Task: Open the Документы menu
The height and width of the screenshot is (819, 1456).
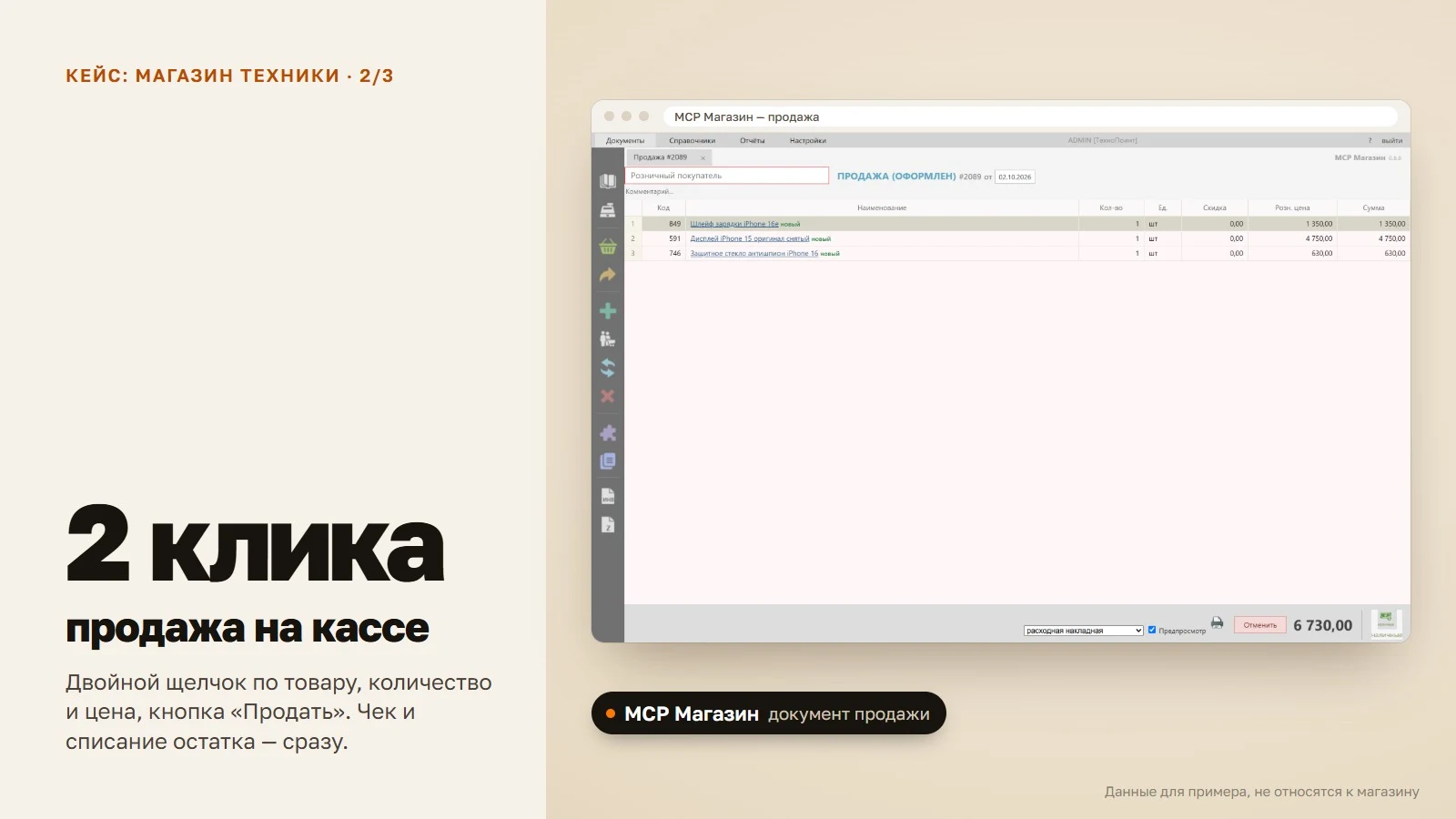Action: [x=625, y=140]
